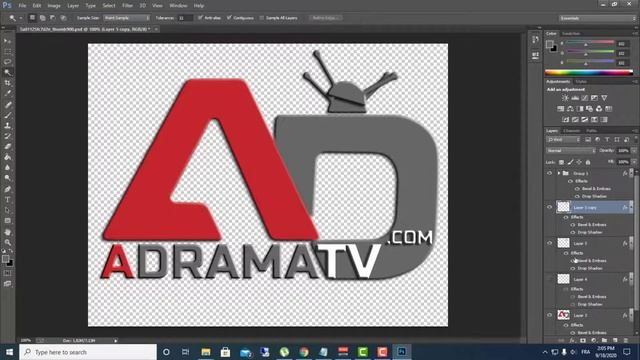Open the Image menu
640x360 pixels.
[x=54, y=6]
